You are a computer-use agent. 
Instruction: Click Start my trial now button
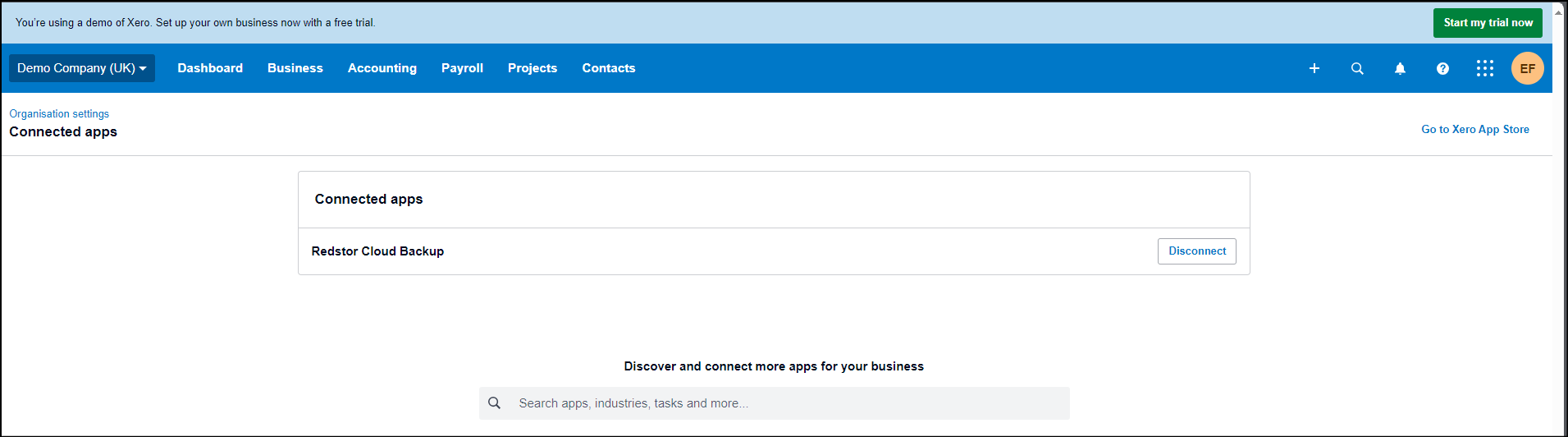point(1488,23)
